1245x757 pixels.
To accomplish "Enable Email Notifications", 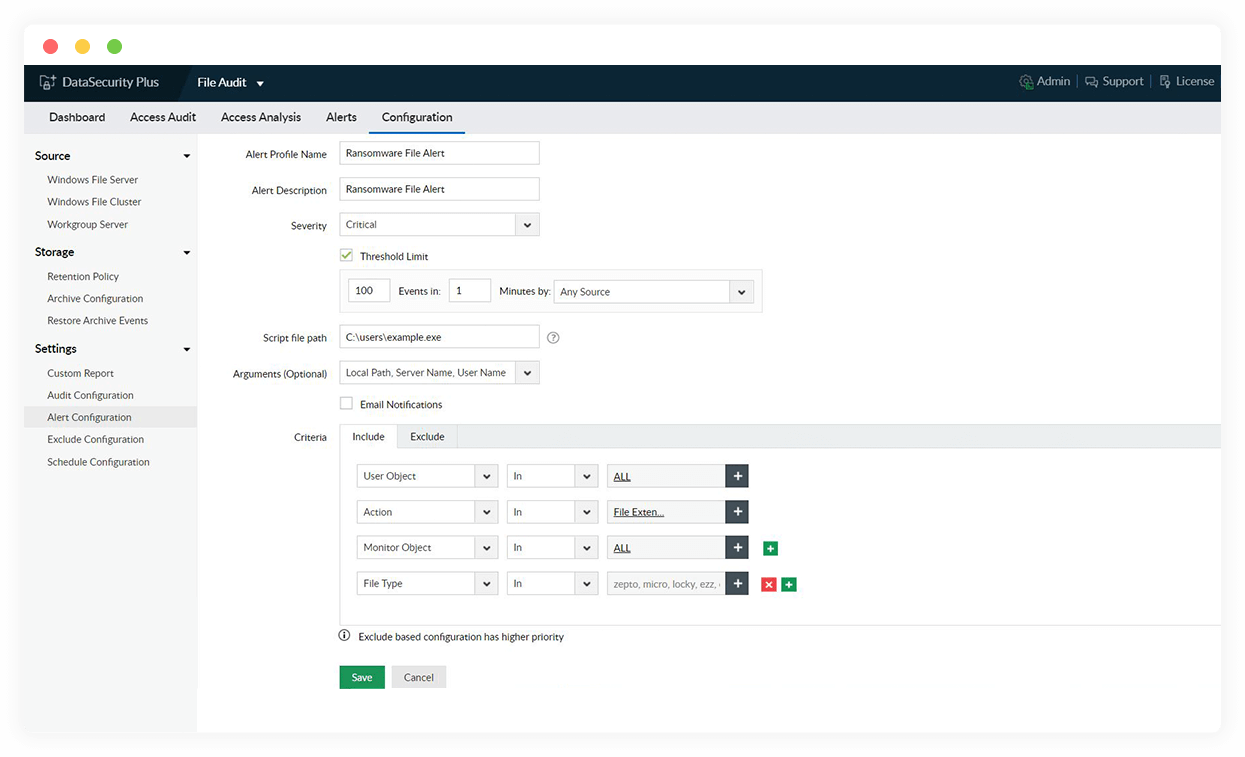I will tap(345, 404).
